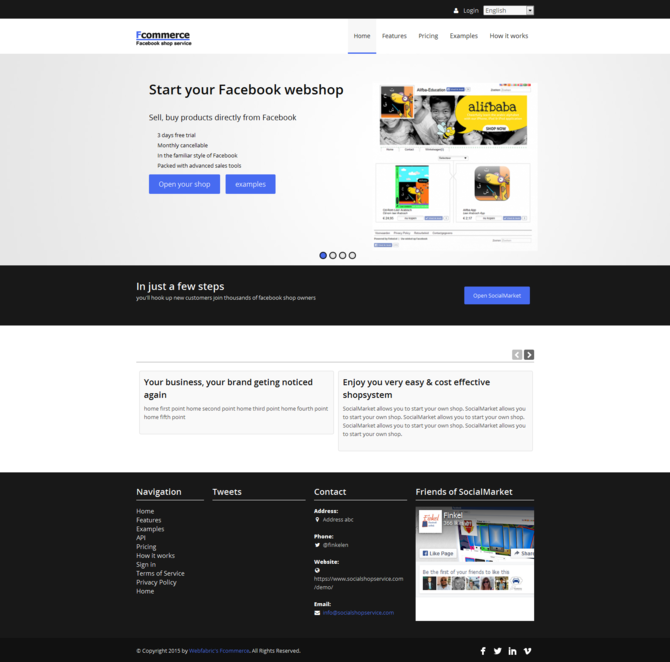This screenshot has width=670, height=662.
Task: Open footer Sign in link
Action: coord(146,565)
